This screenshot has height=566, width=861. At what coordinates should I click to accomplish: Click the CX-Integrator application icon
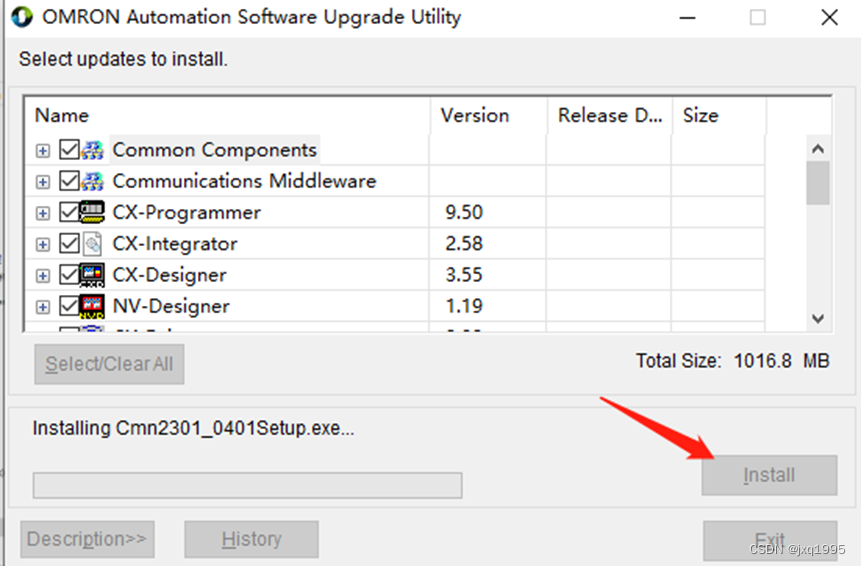(x=92, y=244)
